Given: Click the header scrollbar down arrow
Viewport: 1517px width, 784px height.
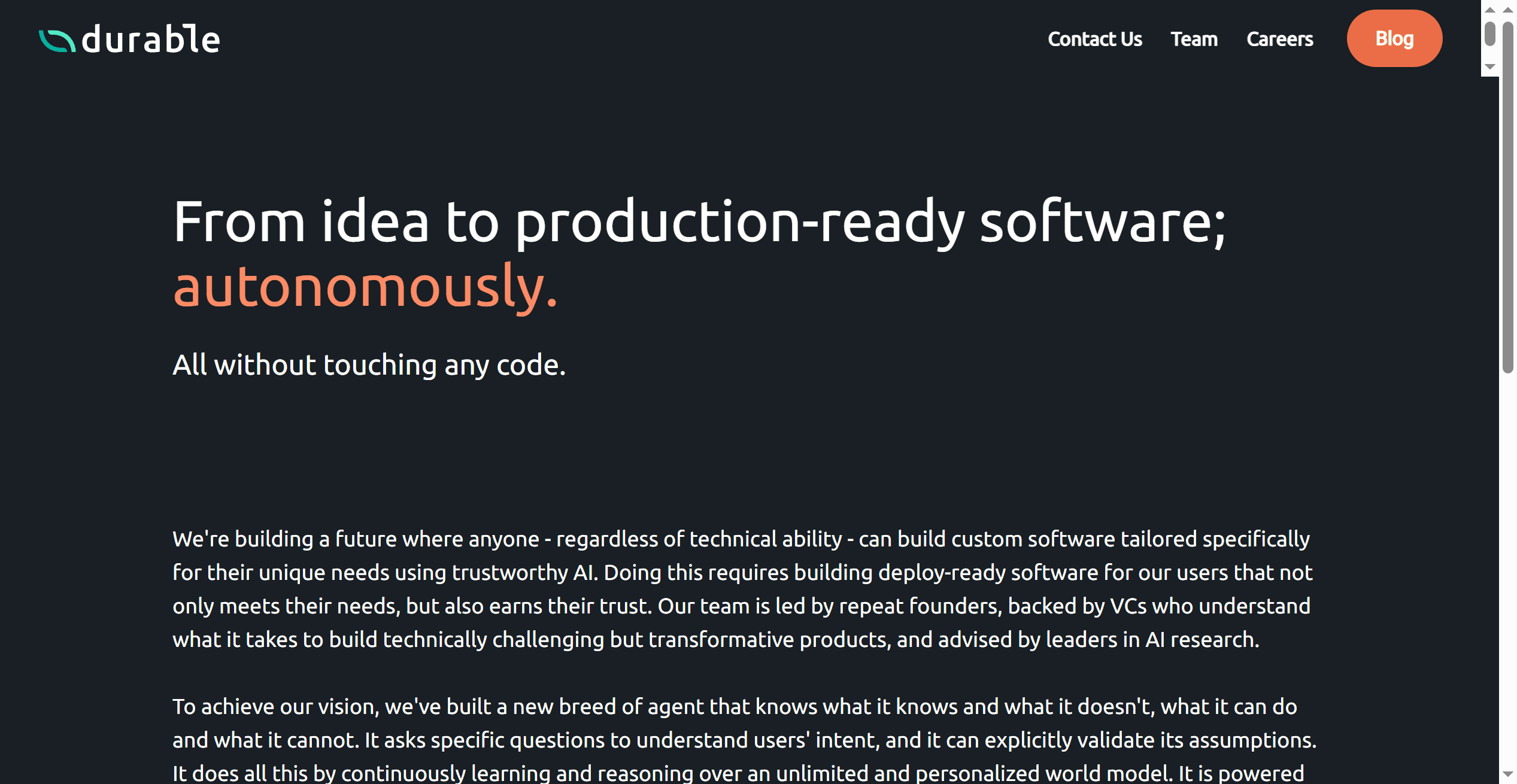Looking at the screenshot, I should (x=1490, y=67).
